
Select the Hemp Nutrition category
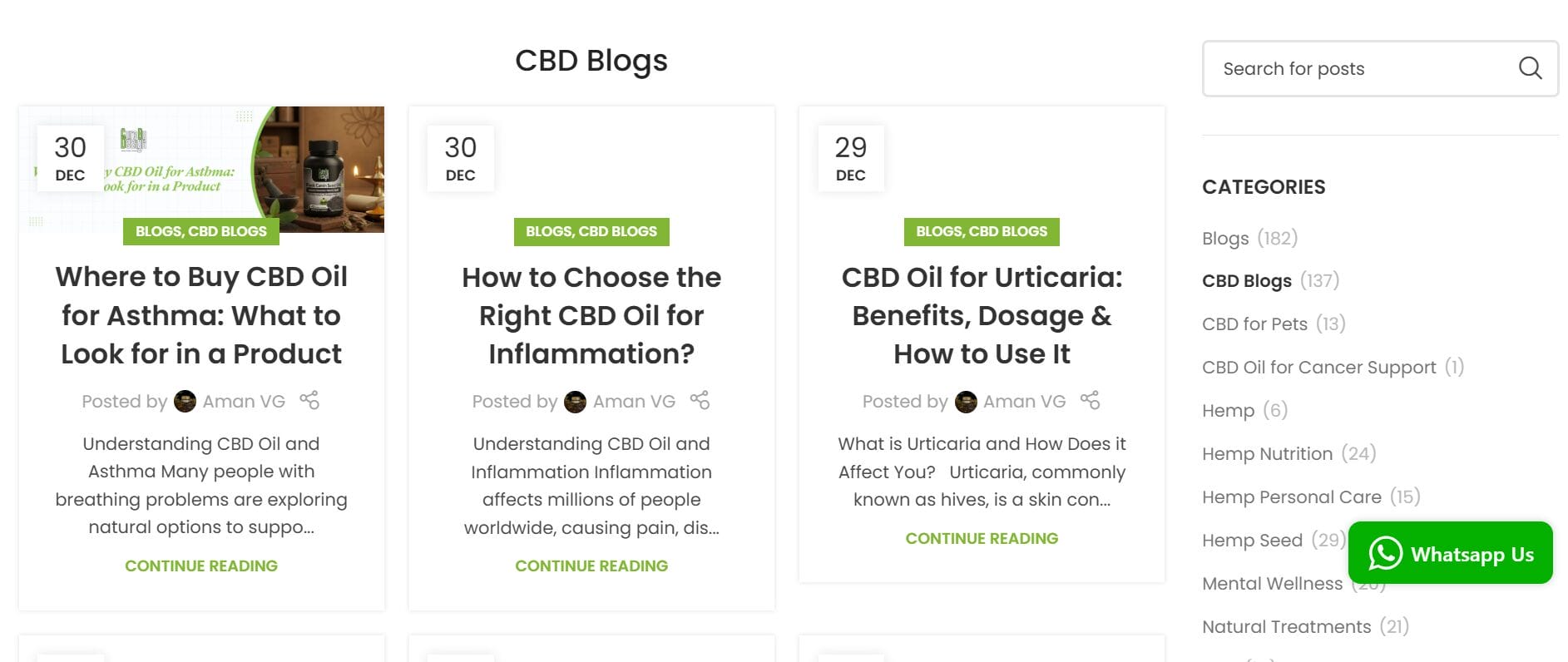pos(1267,454)
